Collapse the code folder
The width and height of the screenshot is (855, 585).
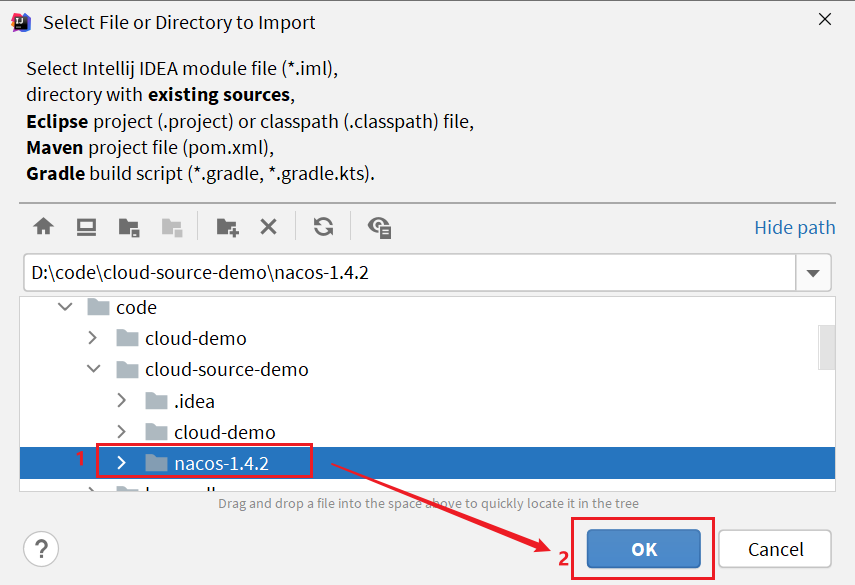click(64, 308)
